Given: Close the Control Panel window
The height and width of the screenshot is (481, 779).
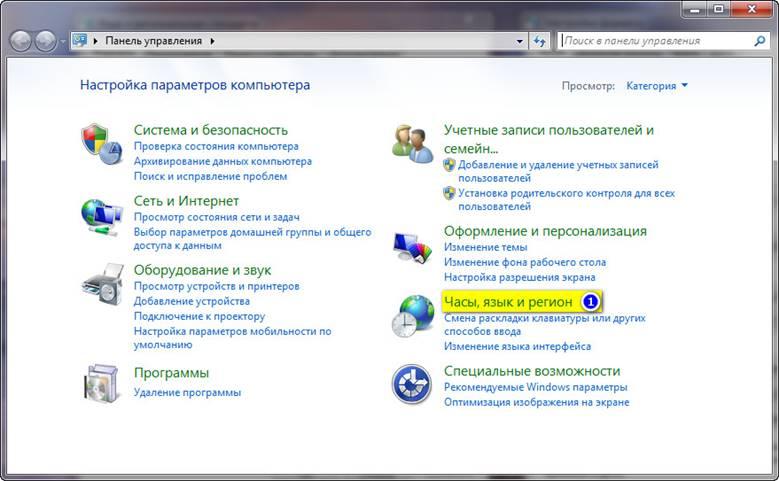Looking at the screenshot, I should 752,9.
